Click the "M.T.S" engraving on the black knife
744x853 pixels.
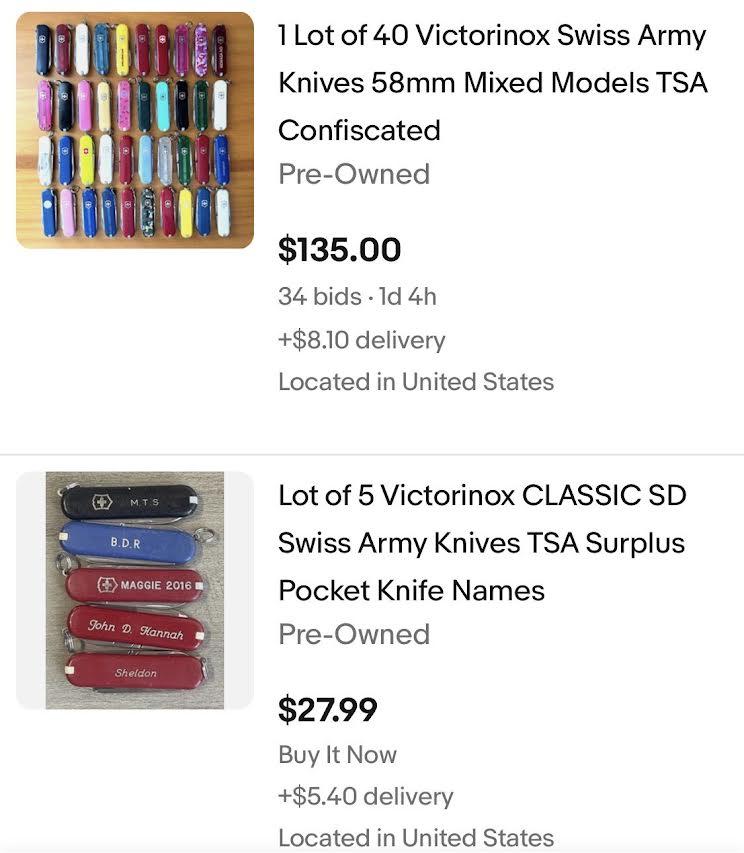coord(144,502)
